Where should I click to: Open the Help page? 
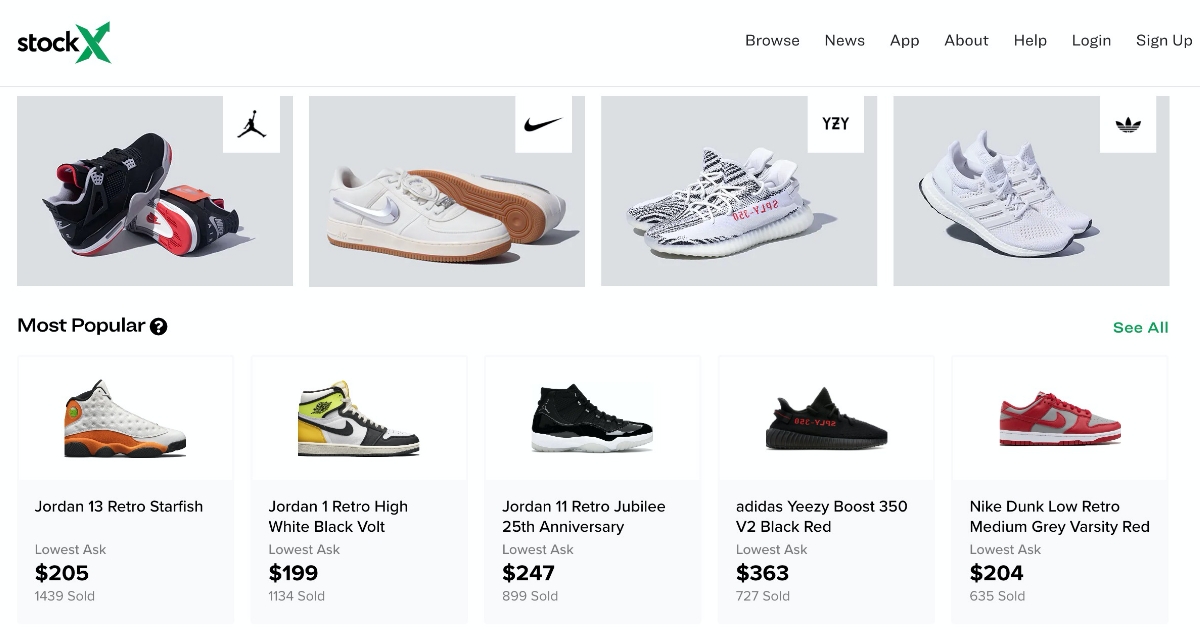point(1030,41)
